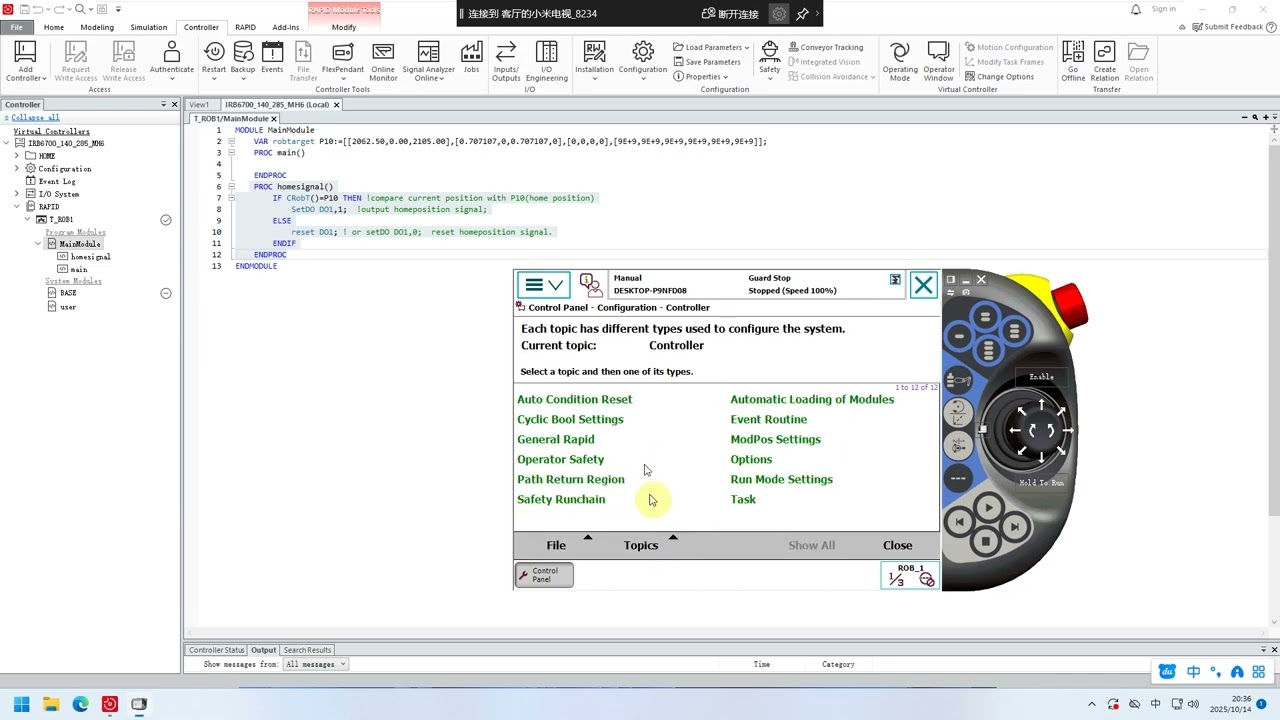1280x720 pixels.
Task: Collapse the RAPID tree node
Action: coord(17,206)
